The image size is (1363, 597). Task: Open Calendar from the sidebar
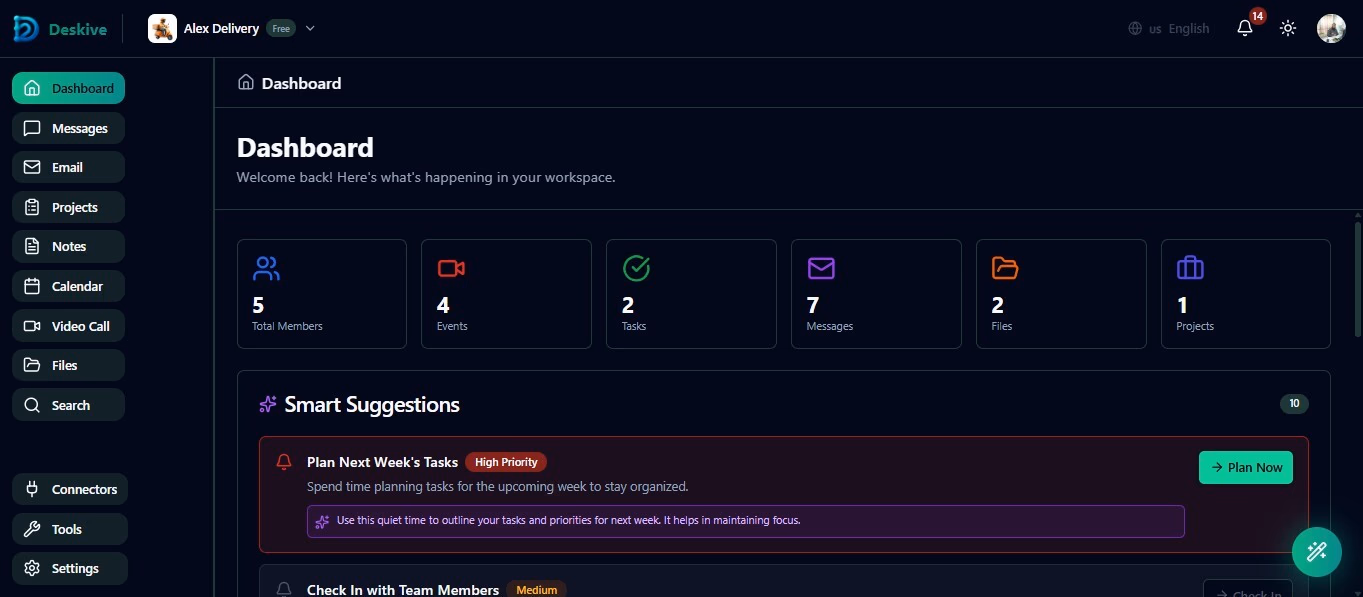click(x=68, y=286)
